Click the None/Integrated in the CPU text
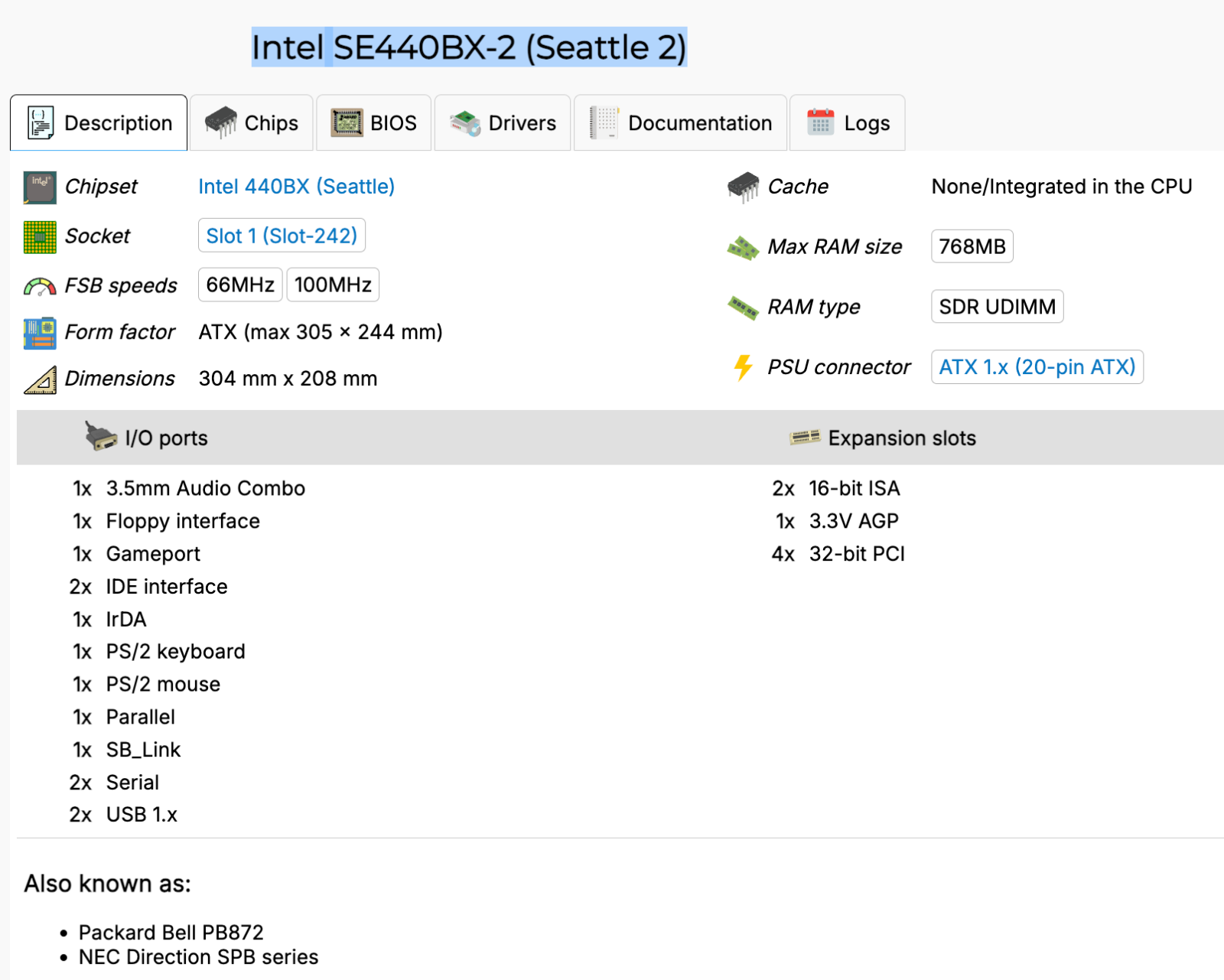Viewport: 1224px width, 980px height. click(x=1062, y=187)
